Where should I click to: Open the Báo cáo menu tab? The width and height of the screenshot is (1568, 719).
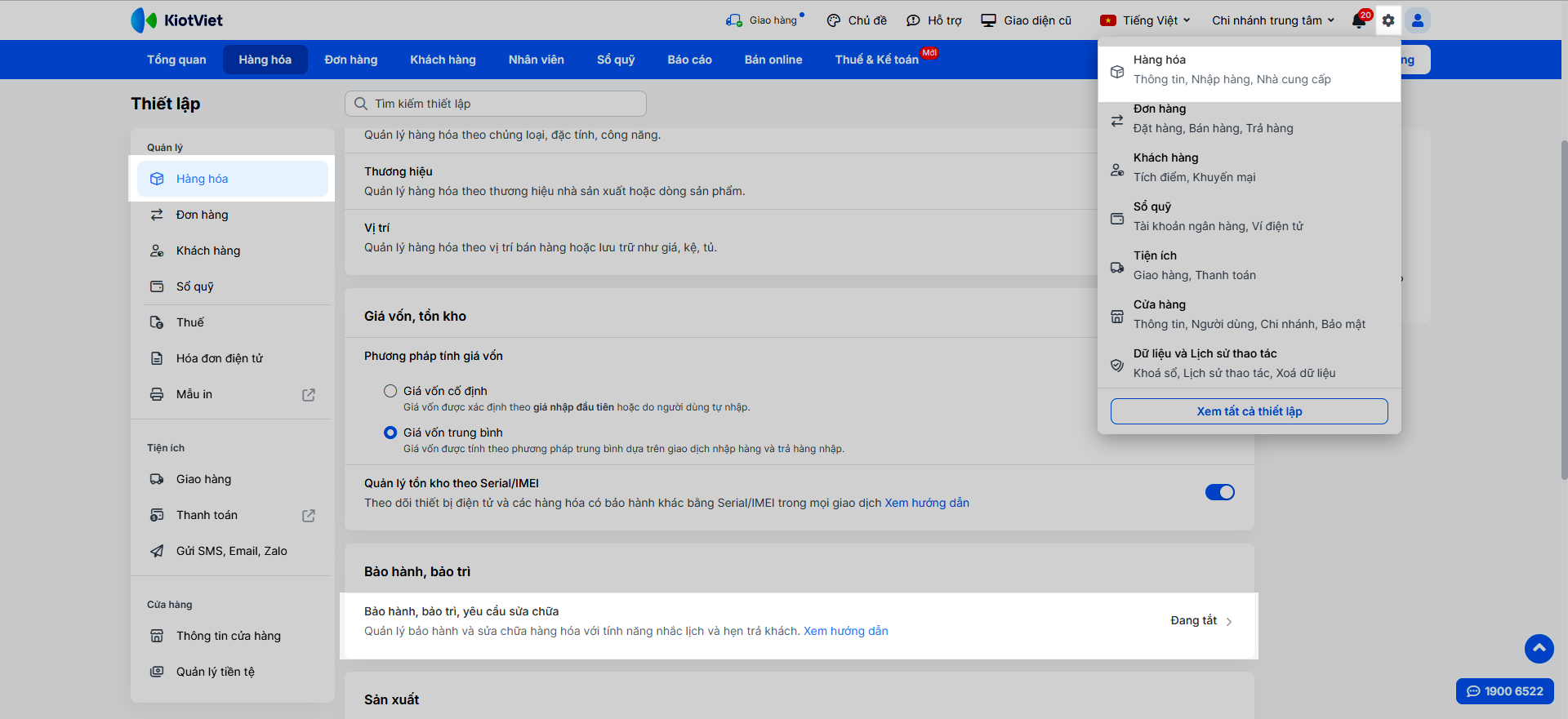click(690, 60)
